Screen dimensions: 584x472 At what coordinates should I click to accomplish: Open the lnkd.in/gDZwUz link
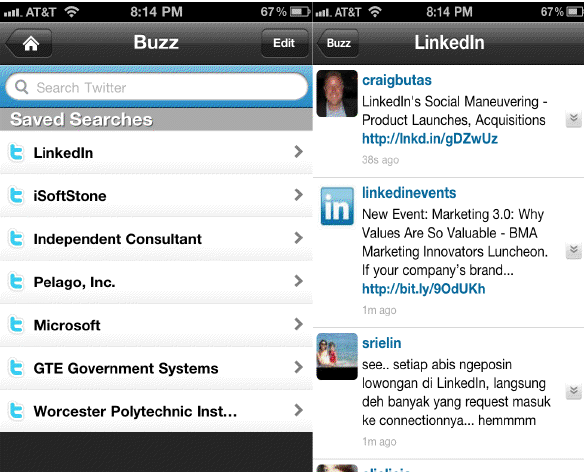tap(430, 139)
